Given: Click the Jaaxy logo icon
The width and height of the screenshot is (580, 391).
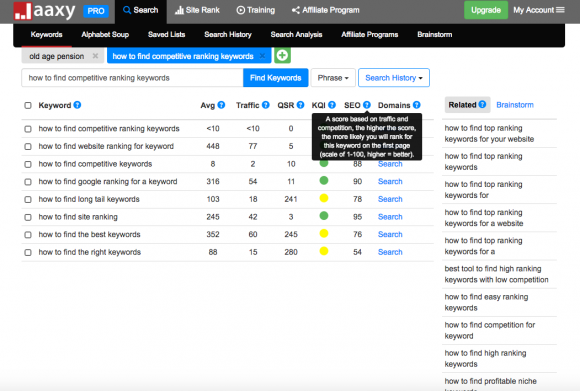Looking at the screenshot, I should [x=23, y=11].
